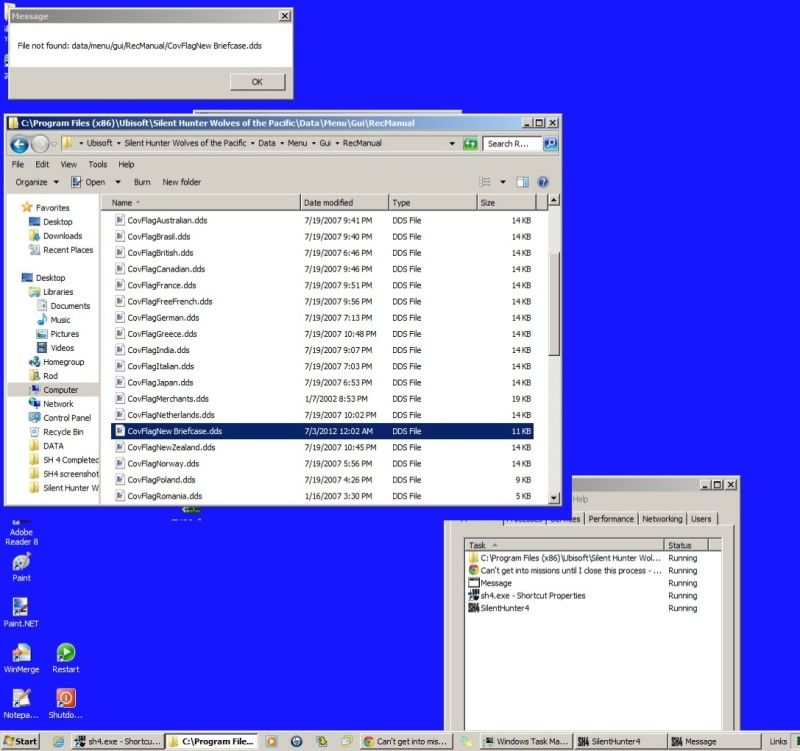Viewport: 800px width, 751px height.
Task: Click the Back navigation arrow in Explorer
Action: (19, 144)
